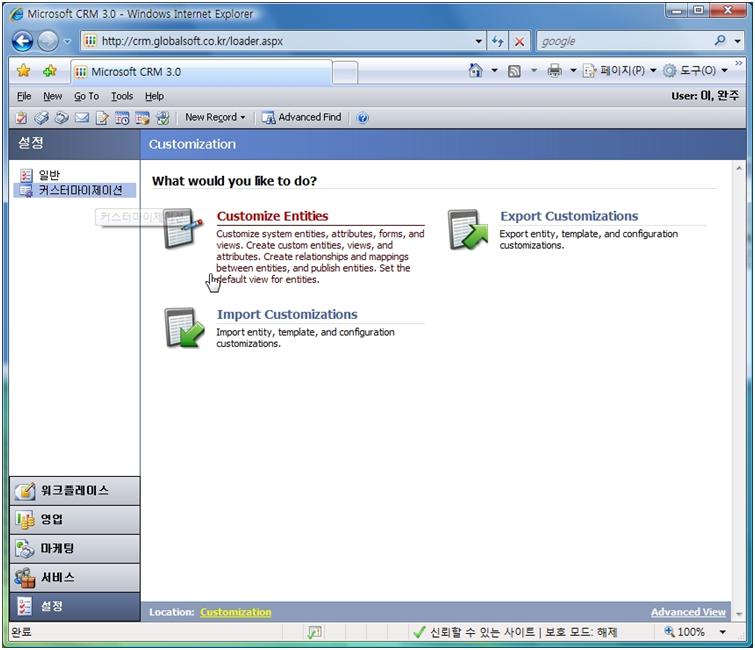Open the Feeds dropdown arrow
This screenshot has width=755, height=650.
[534, 71]
